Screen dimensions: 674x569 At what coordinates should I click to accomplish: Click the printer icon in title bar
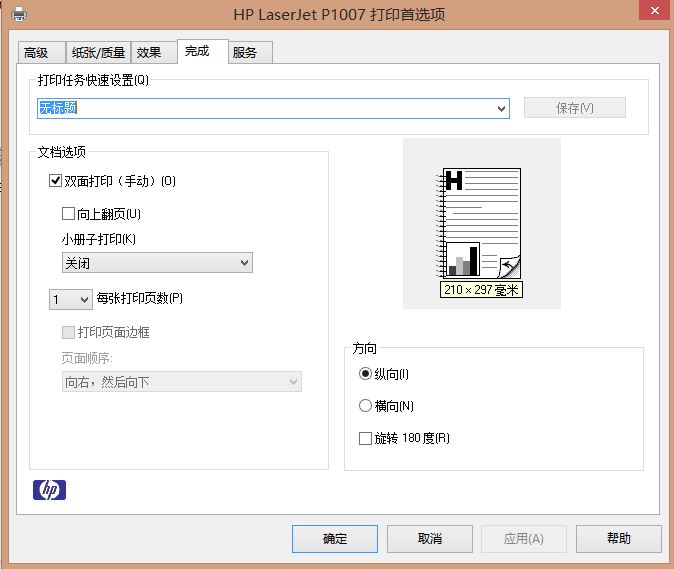pyautogui.click(x=18, y=14)
